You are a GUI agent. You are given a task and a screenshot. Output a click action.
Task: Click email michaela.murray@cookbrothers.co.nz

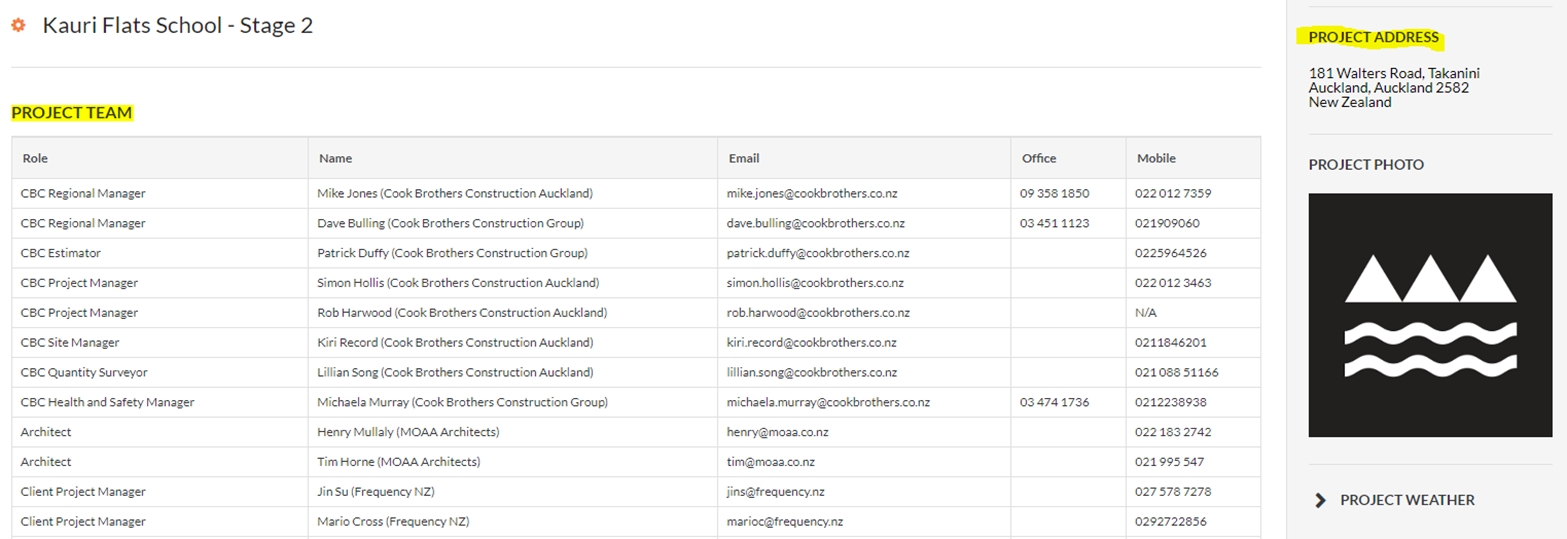[828, 403]
